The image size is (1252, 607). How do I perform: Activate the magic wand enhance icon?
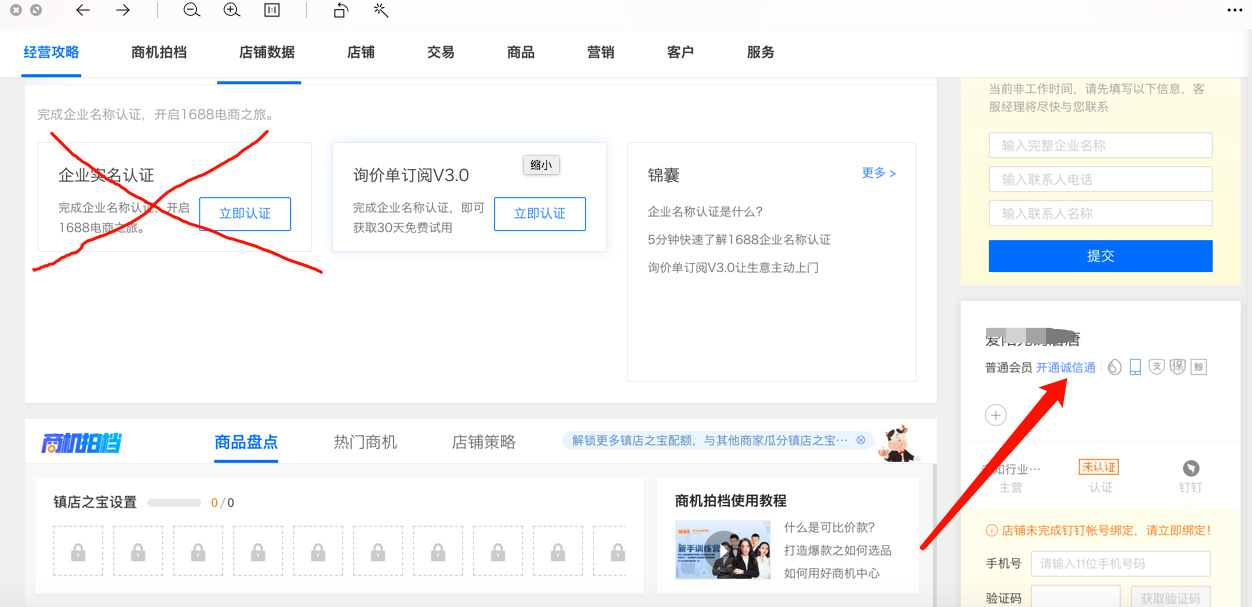click(381, 10)
